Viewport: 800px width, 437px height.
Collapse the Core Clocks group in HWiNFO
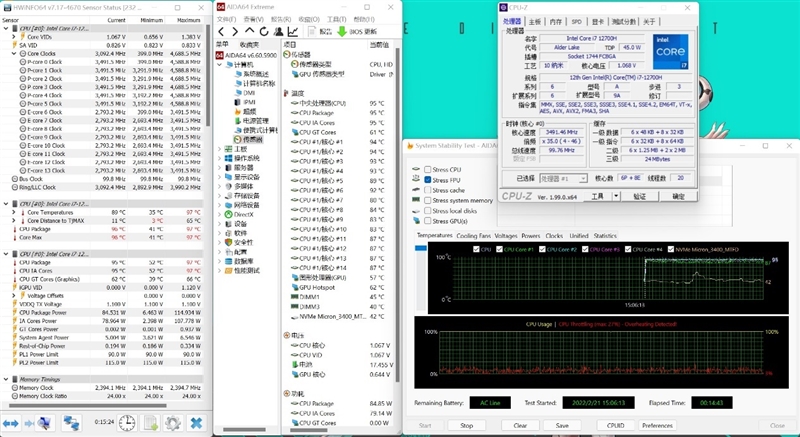14,54
